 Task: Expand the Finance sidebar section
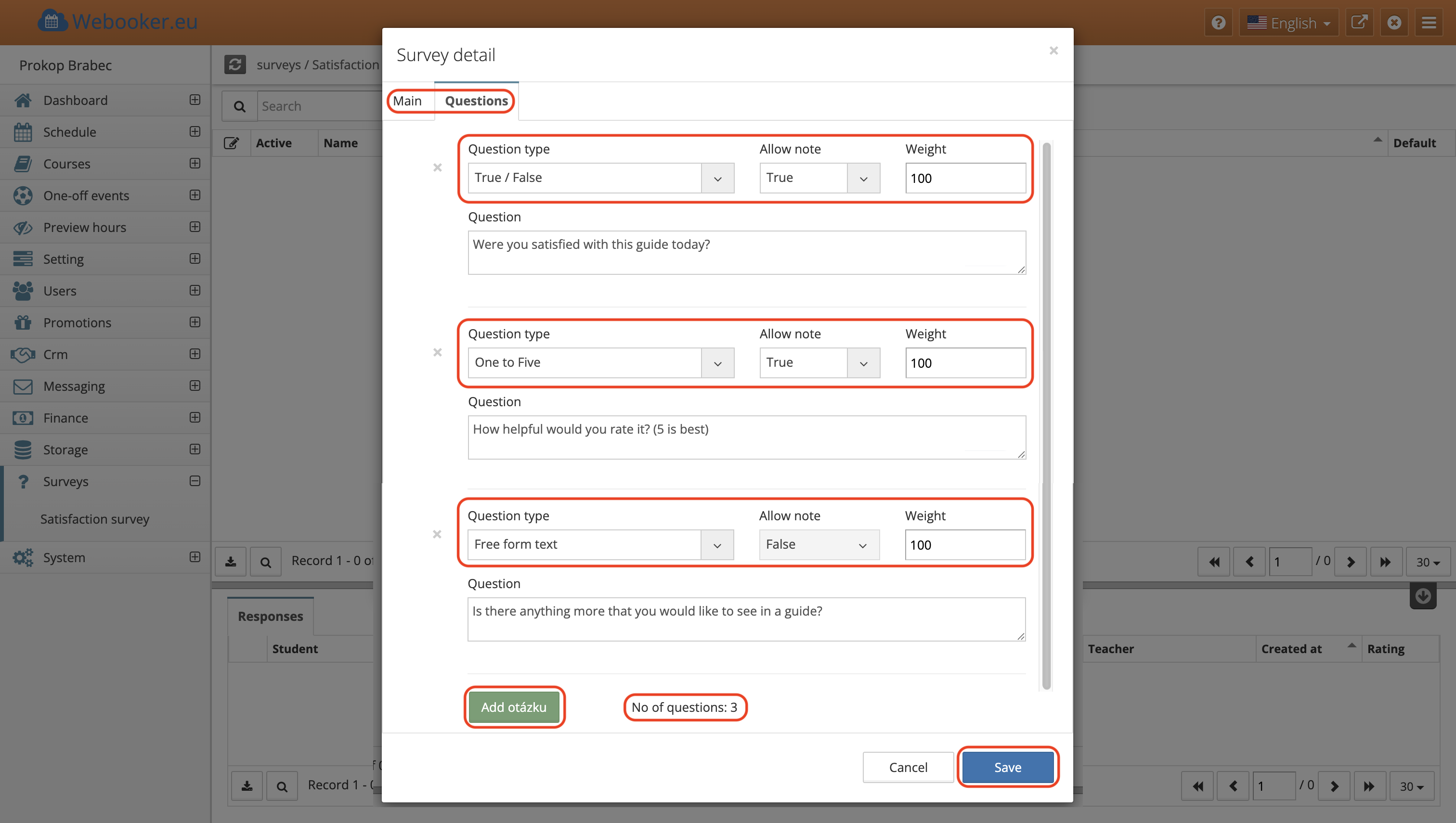[x=195, y=417]
